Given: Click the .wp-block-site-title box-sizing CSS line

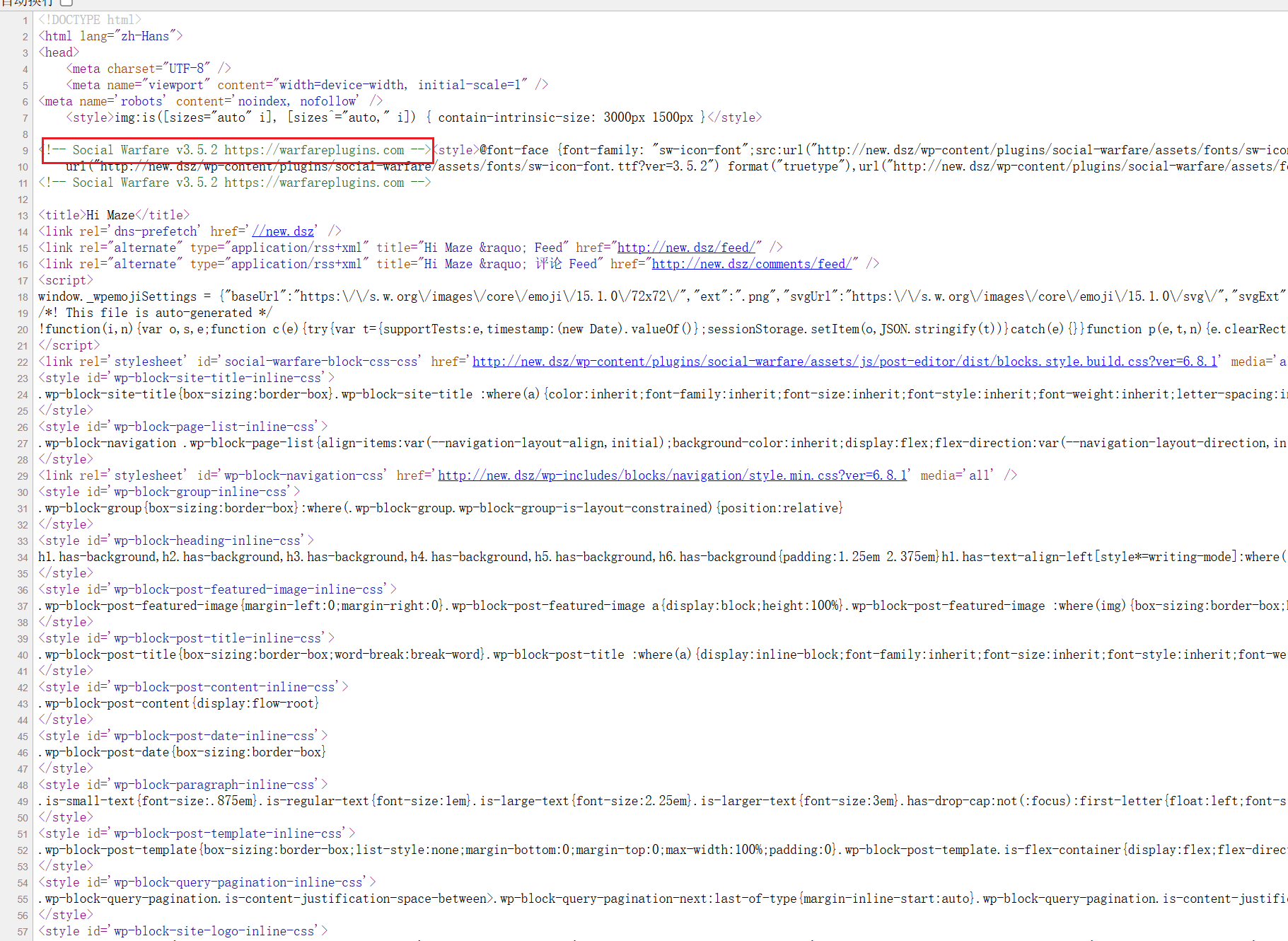Looking at the screenshot, I should (663, 394).
